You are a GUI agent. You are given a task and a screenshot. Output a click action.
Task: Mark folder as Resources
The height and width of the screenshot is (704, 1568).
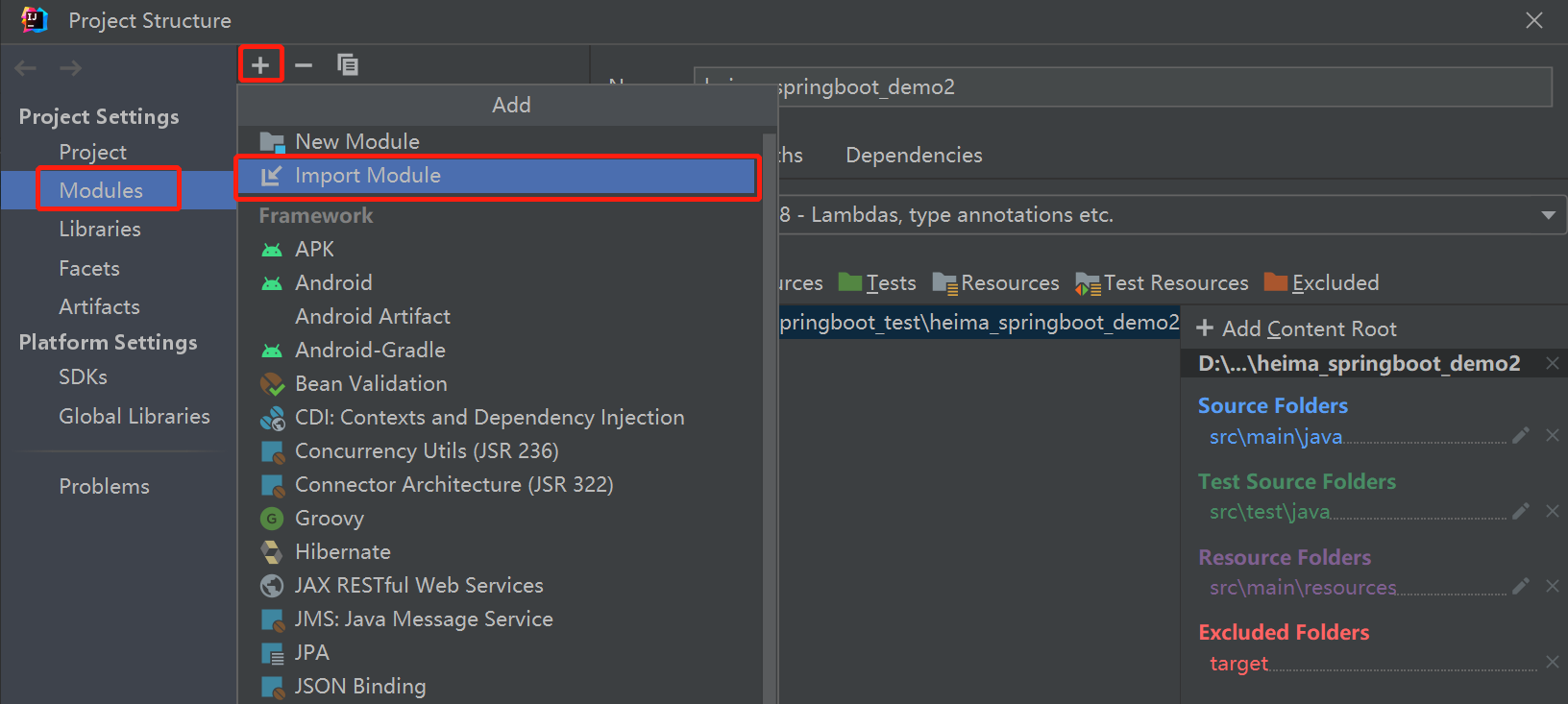(x=996, y=283)
